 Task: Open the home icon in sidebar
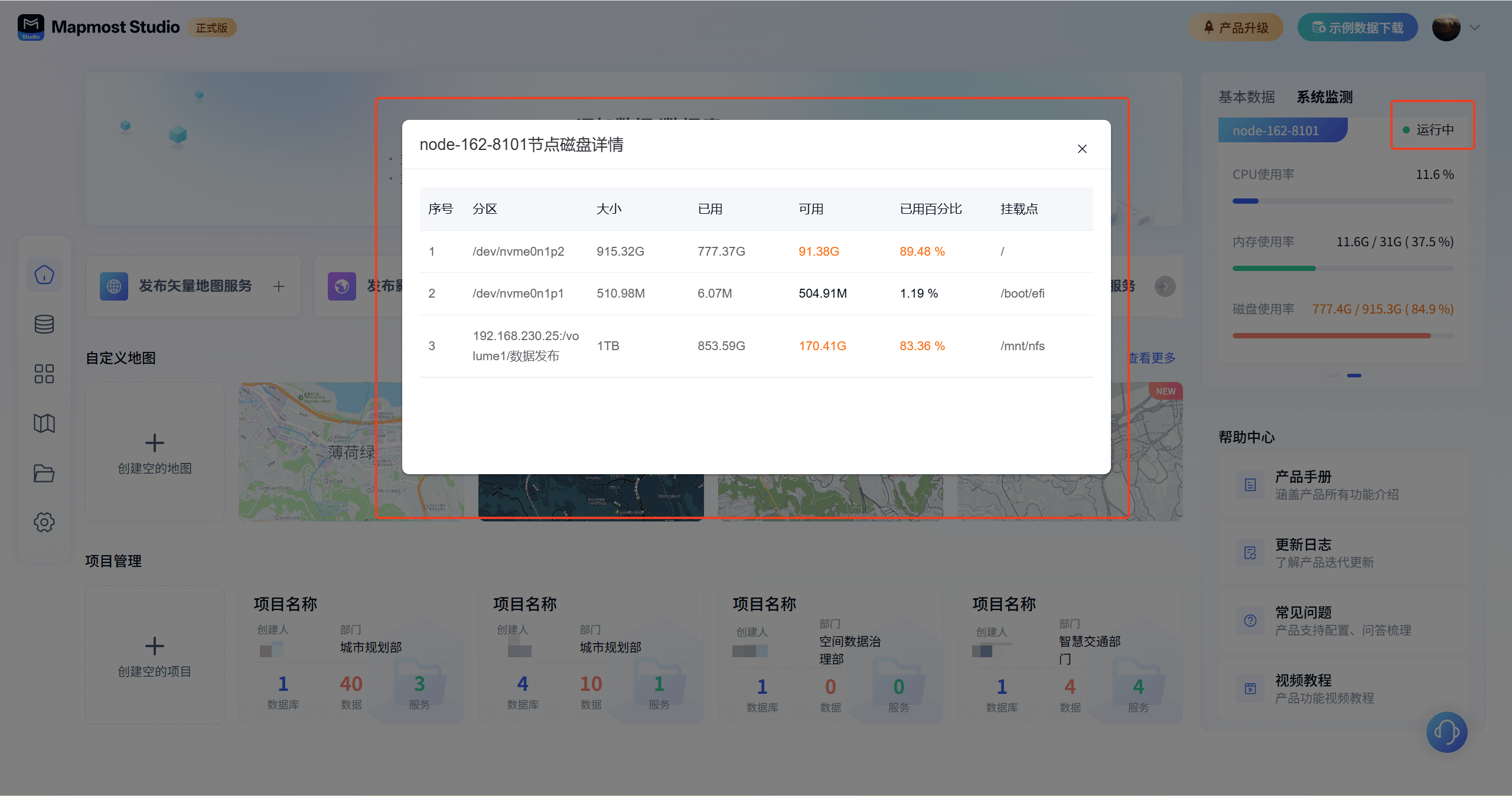44,275
